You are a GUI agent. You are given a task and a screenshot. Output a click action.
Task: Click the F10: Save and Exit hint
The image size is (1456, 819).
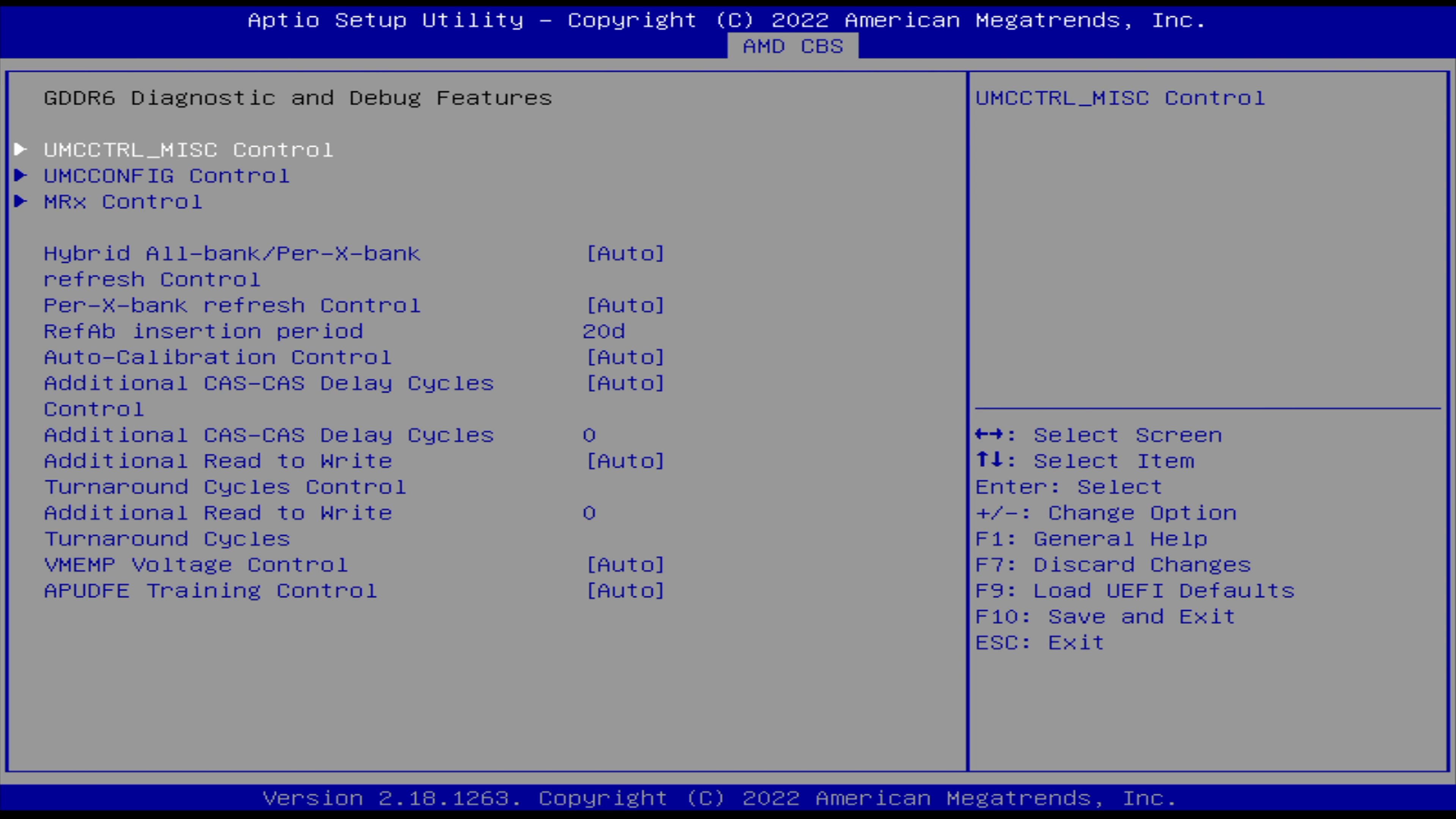(x=1106, y=617)
